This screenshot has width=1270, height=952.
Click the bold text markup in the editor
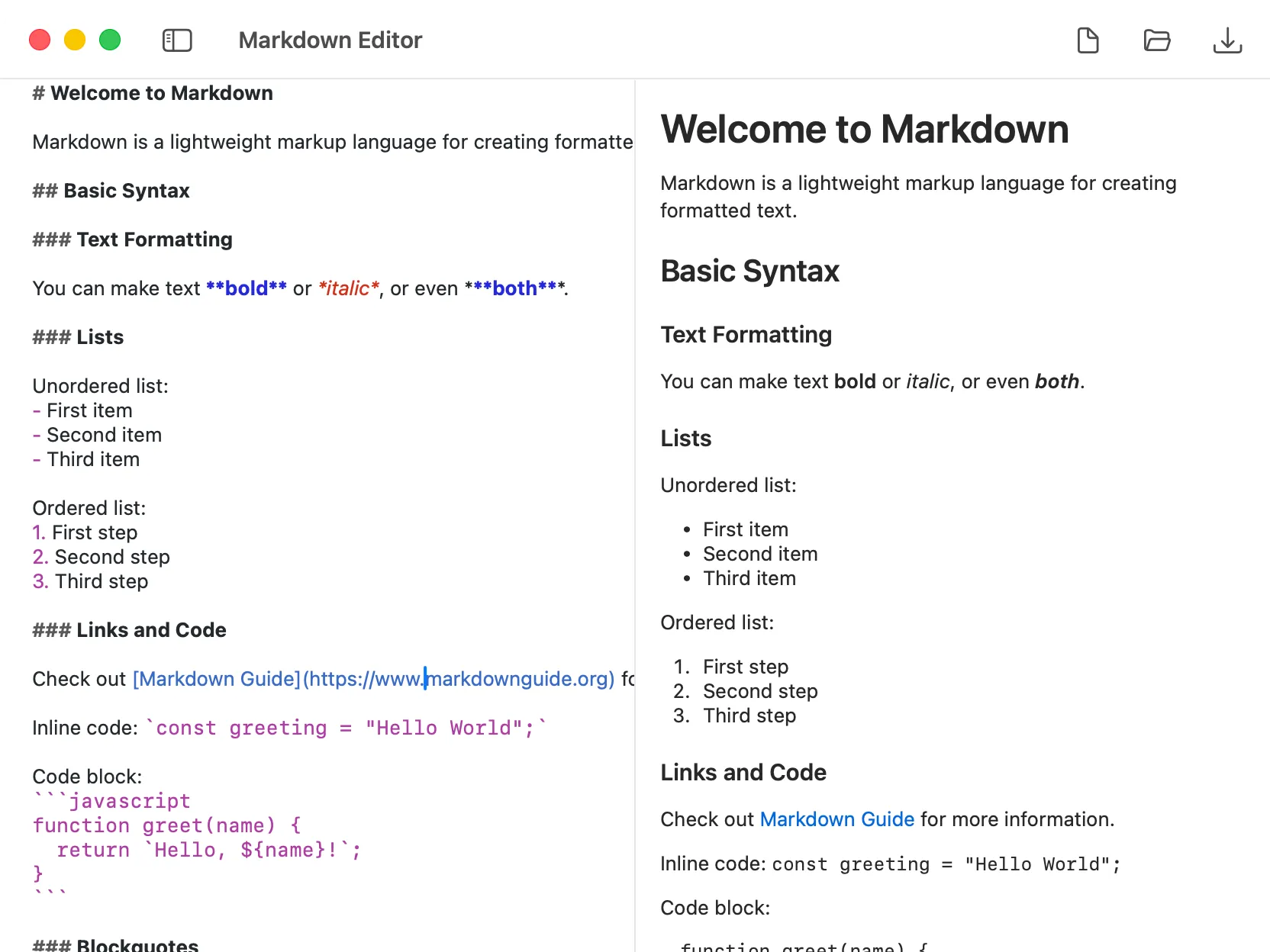tap(246, 288)
